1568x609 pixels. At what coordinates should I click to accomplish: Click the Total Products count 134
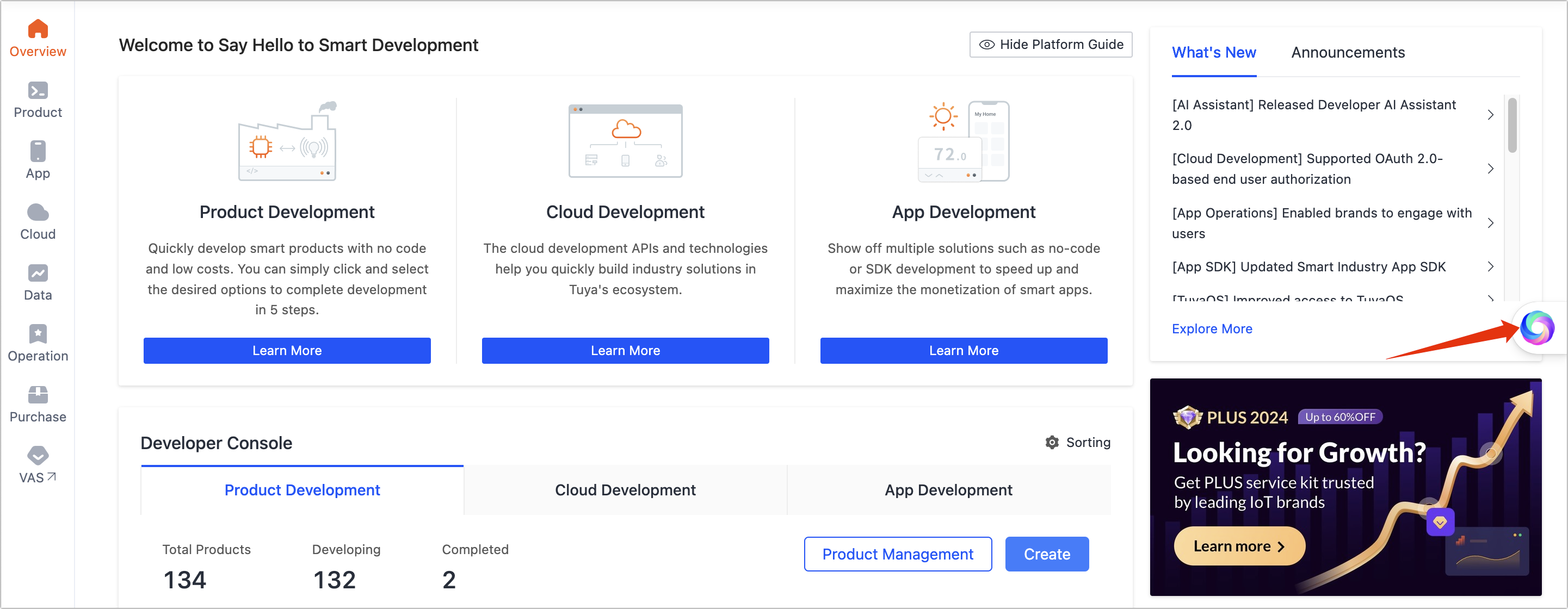(x=185, y=580)
